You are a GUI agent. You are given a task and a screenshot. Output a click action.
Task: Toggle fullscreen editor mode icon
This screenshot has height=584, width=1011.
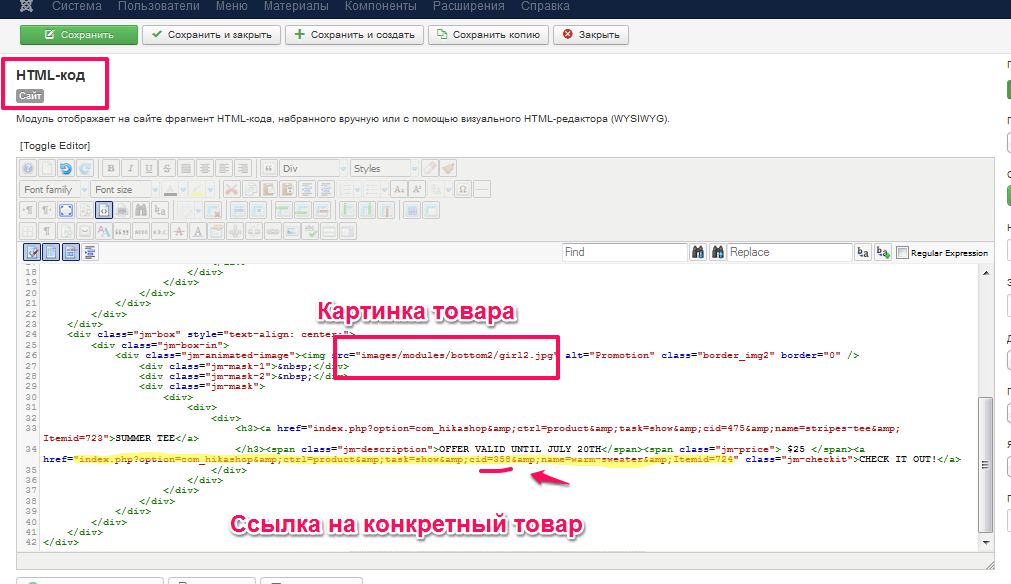point(66,210)
